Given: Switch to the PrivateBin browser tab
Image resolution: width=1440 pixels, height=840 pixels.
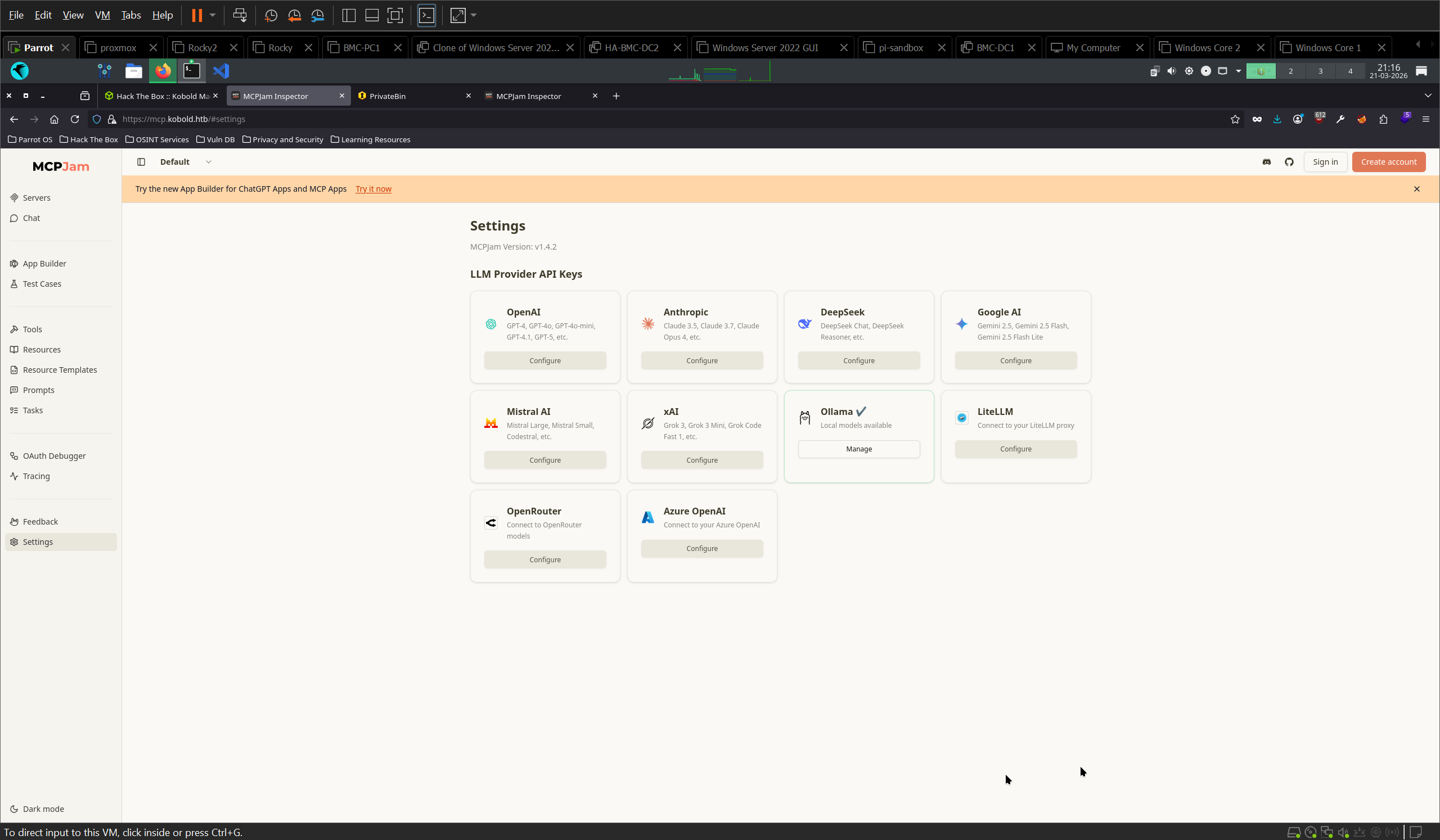Looking at the screenshot, I should pos(415,96).
